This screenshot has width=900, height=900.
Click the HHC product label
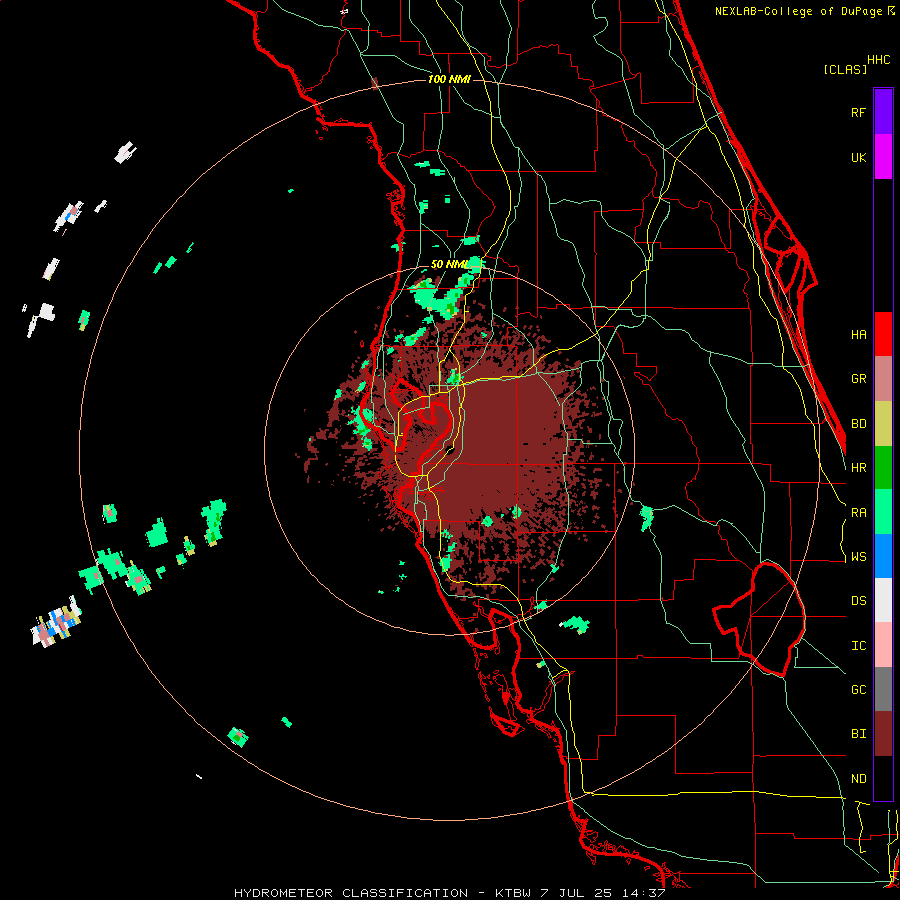coord(878,60)
